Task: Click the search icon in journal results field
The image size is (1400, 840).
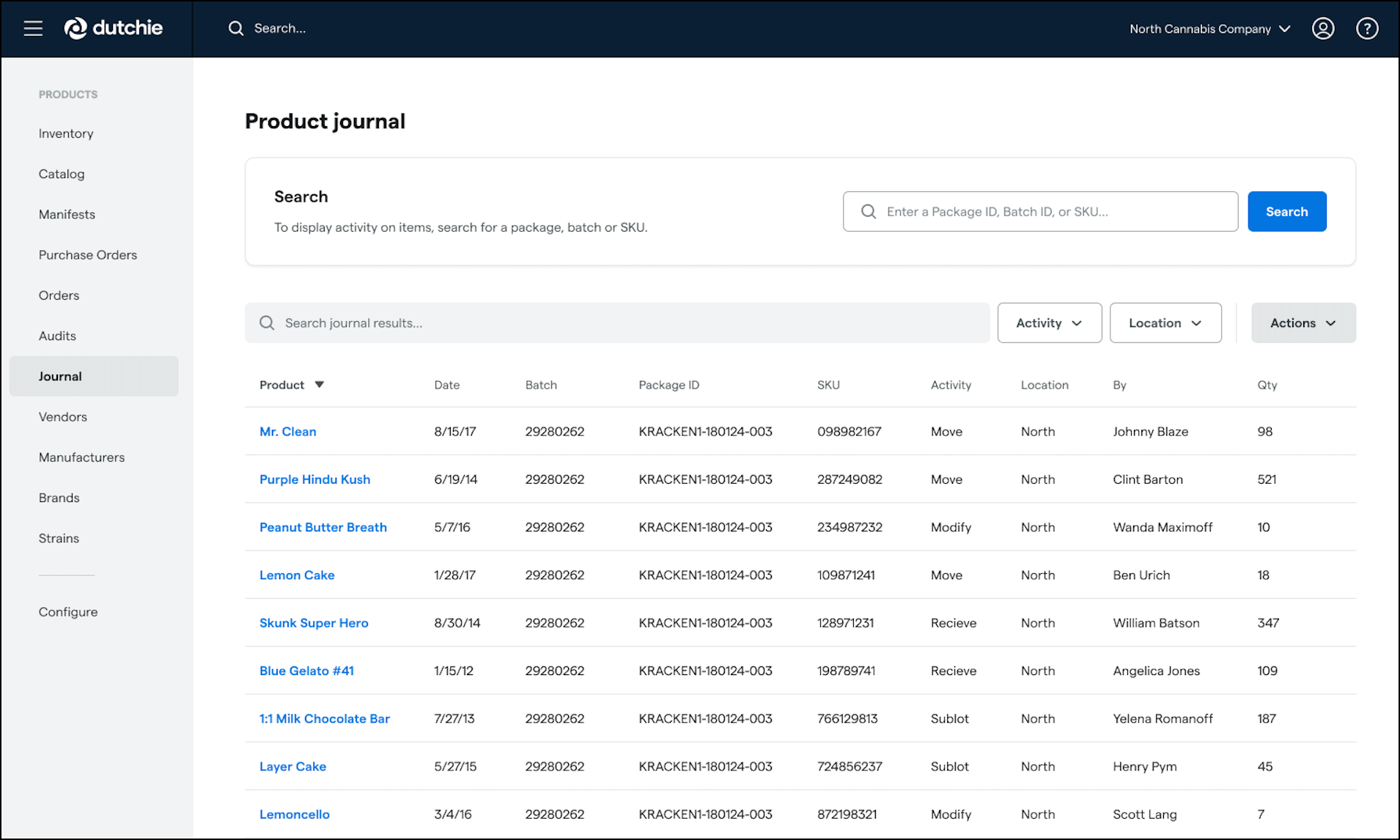Action: click(x=266, y=323)
